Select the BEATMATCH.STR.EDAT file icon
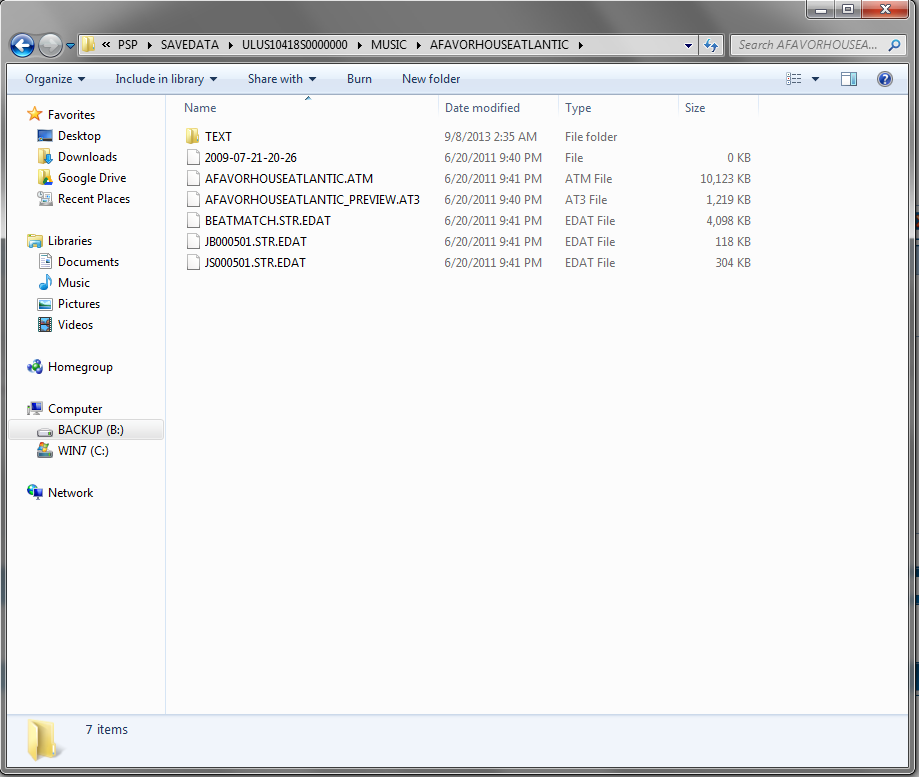The width and height of the screenshot is (919, 777). coord(193,221)
